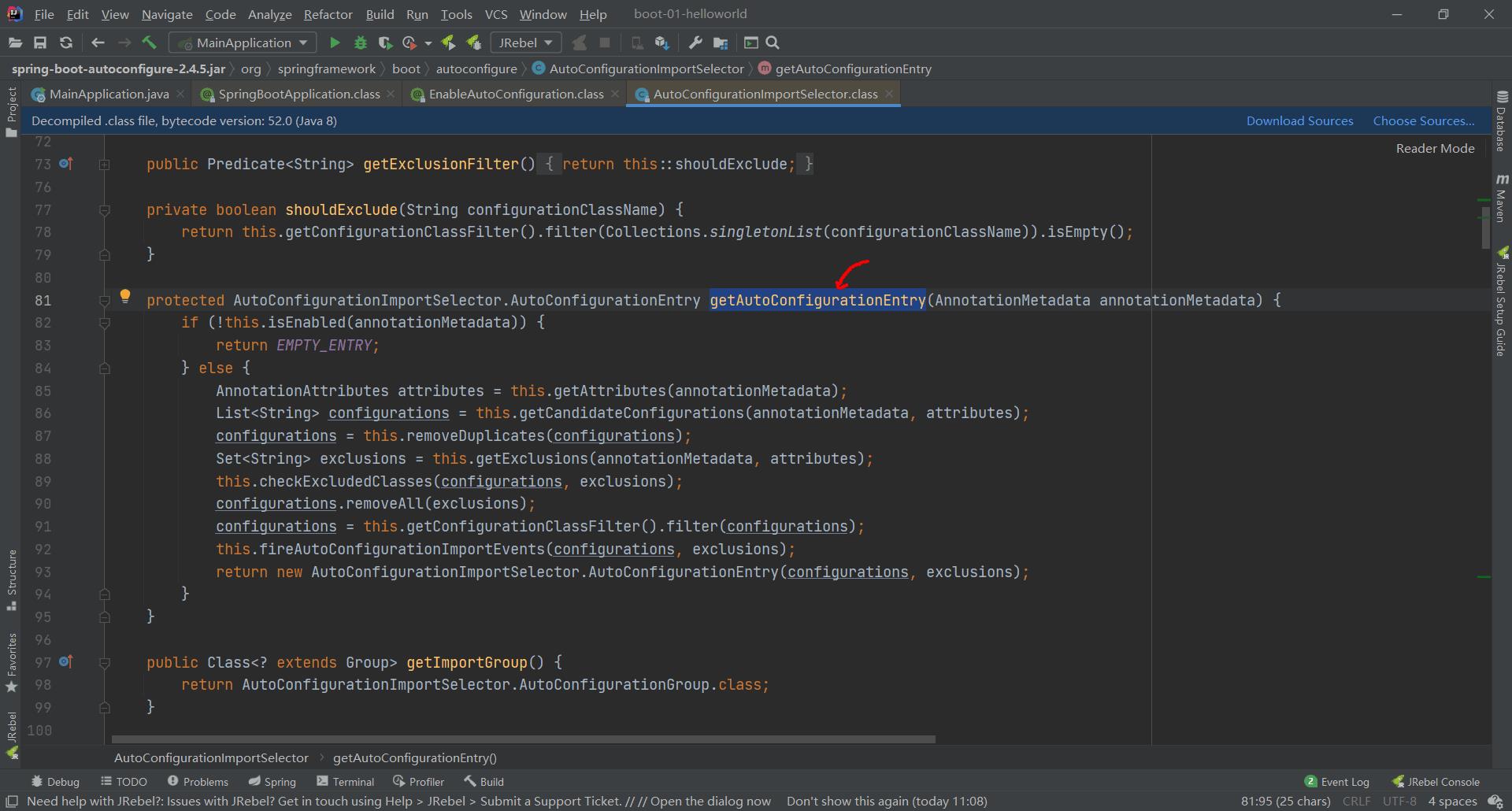Viewport: 1512px width, 811px height.
Task: Collapse the if block at line 82
Action: (x=104, y=323)
